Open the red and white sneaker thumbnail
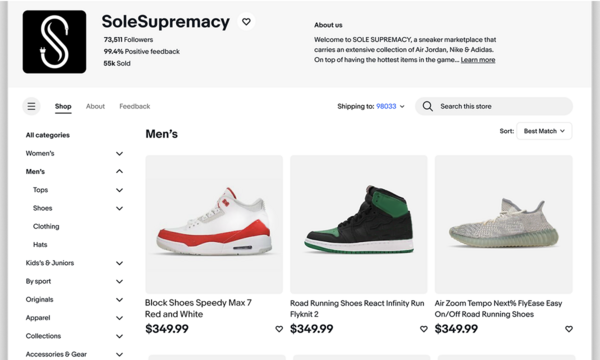 pos(214,224)
